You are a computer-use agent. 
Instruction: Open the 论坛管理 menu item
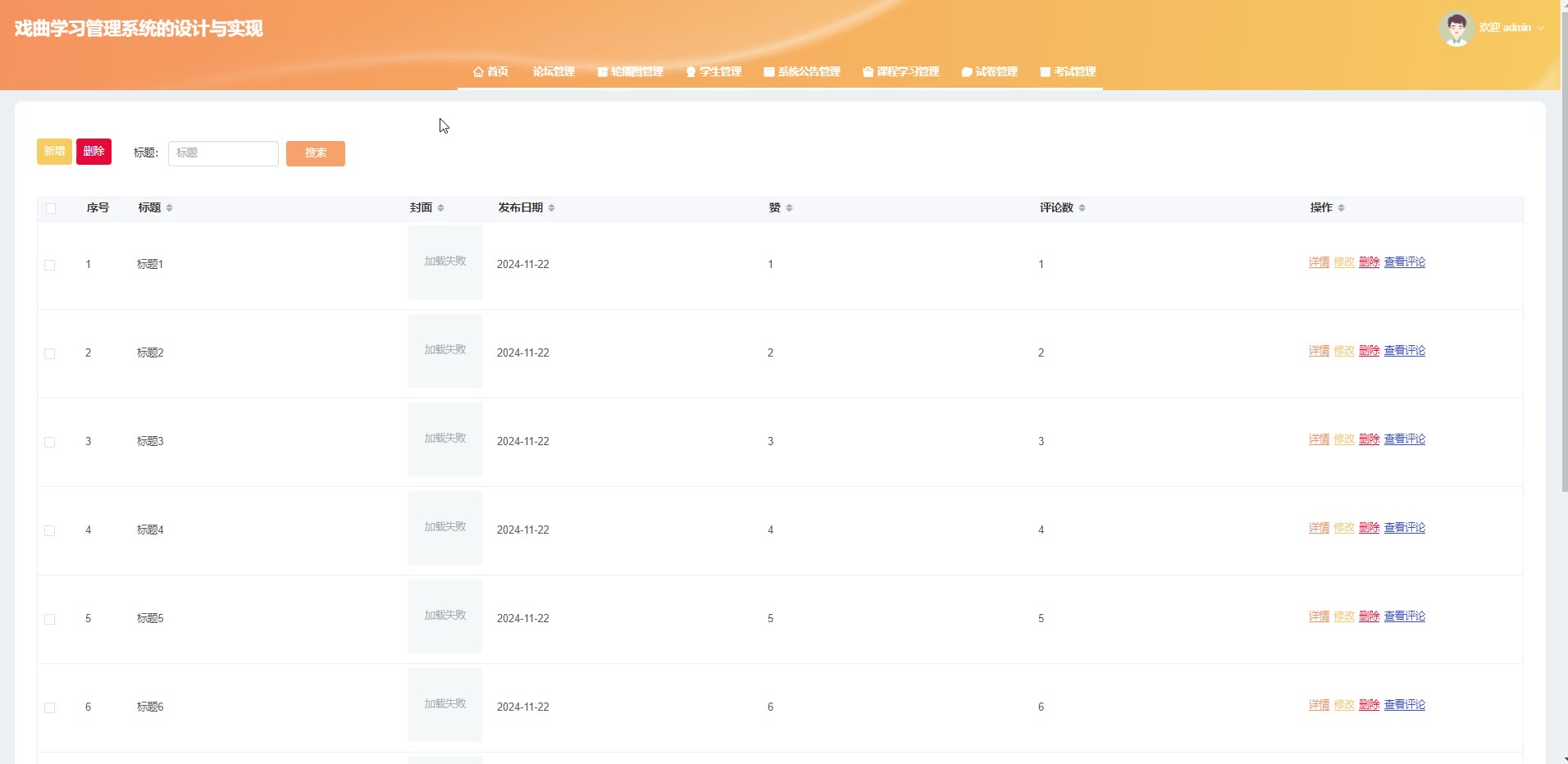tap(554, 72)
